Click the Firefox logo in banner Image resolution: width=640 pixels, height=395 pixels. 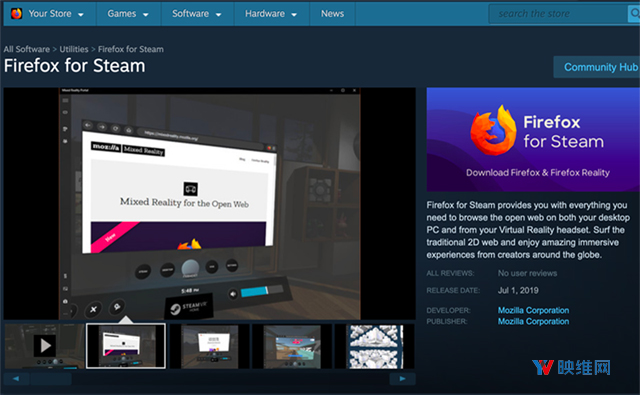[493, 130]
